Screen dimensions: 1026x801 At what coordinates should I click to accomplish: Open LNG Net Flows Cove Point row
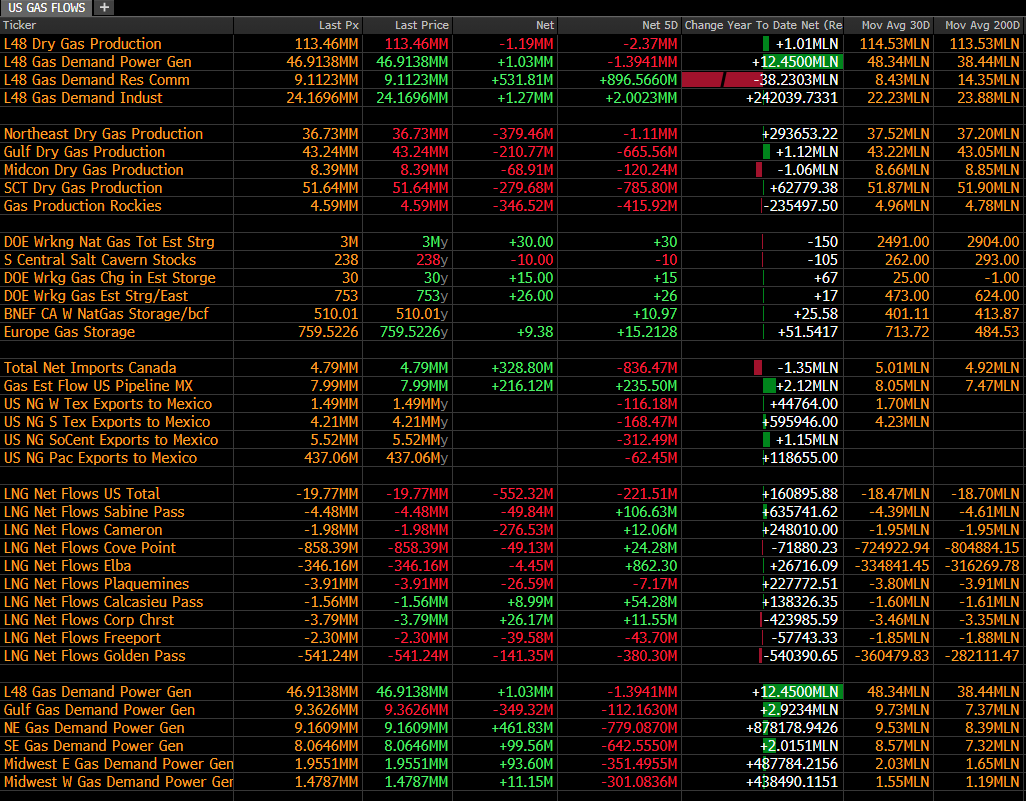coord(513,548)
